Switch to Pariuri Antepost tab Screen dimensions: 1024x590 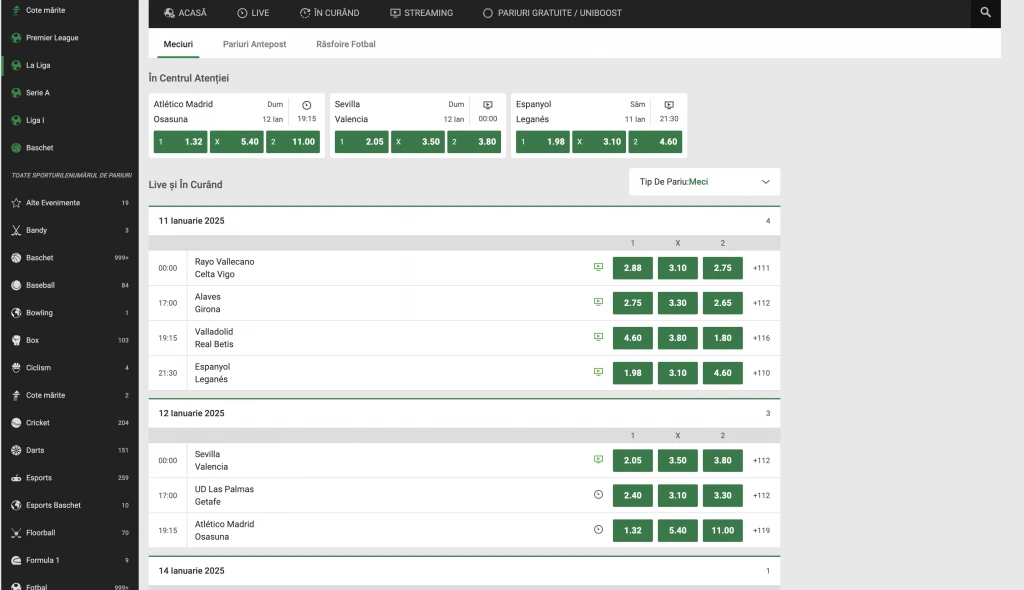[254, 44]
